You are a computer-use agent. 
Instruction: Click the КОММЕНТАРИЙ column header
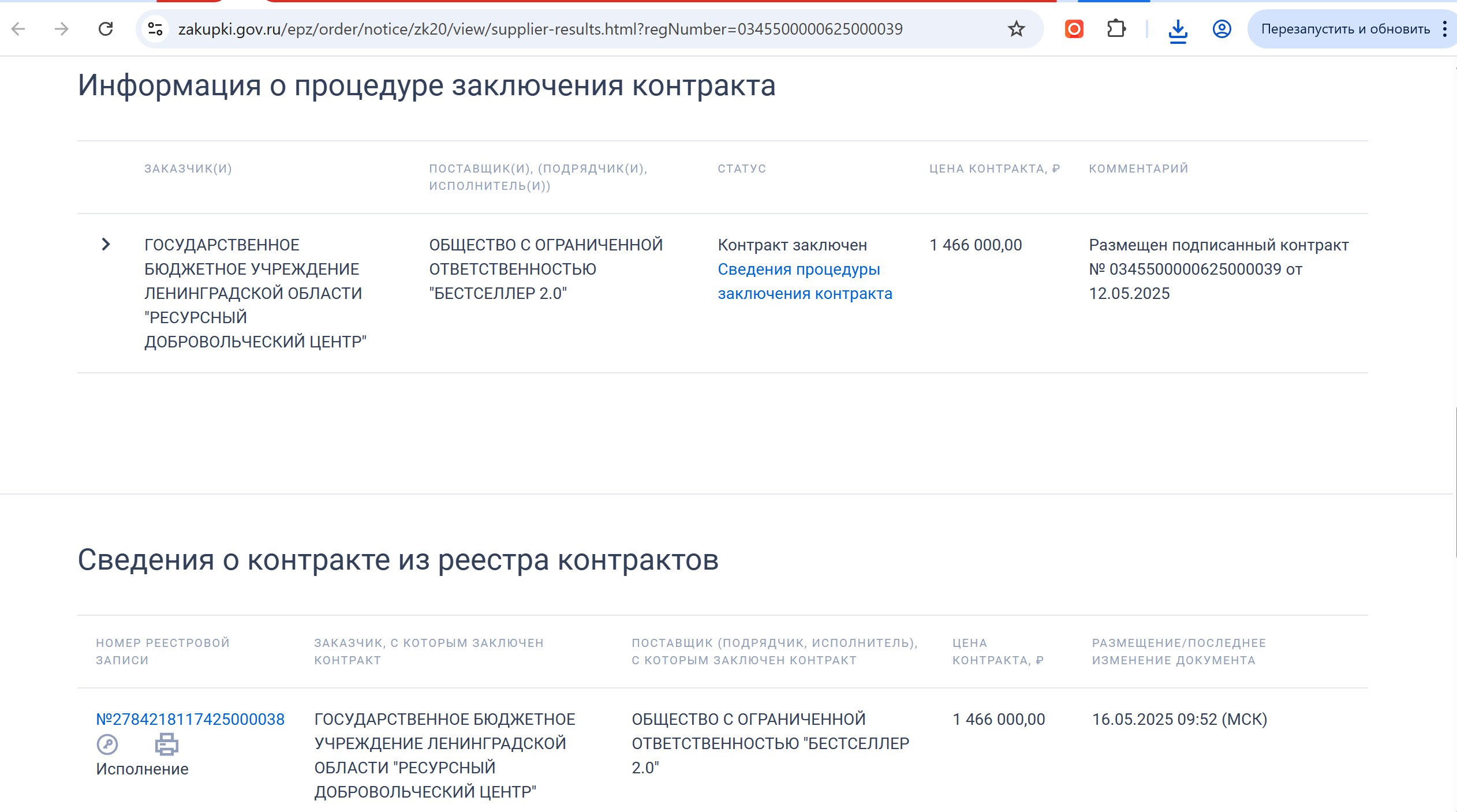click(1138, 169)
